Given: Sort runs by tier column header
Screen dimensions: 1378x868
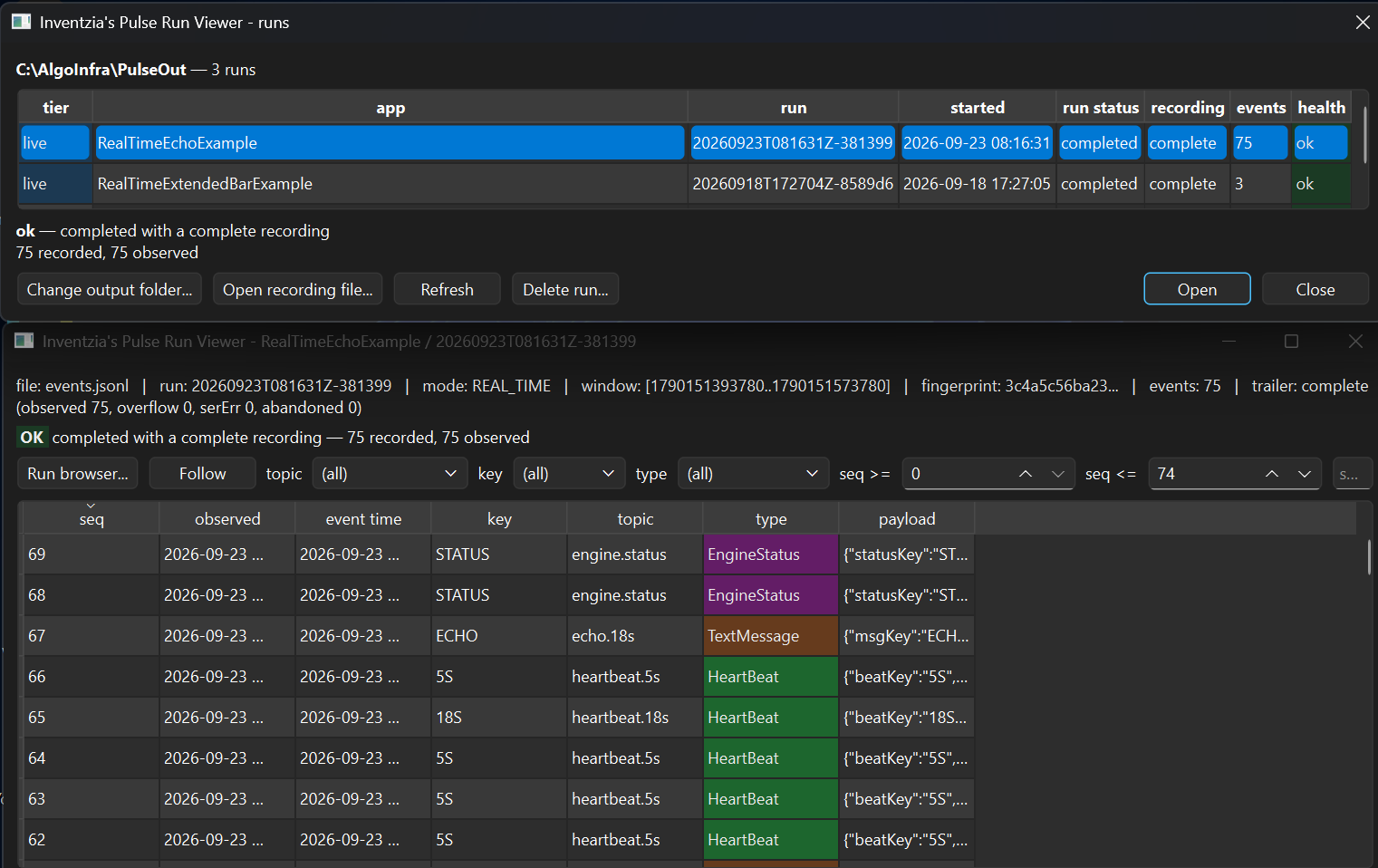Looking at the screenshot, I should pyautogui.click(x=55, y=107).
